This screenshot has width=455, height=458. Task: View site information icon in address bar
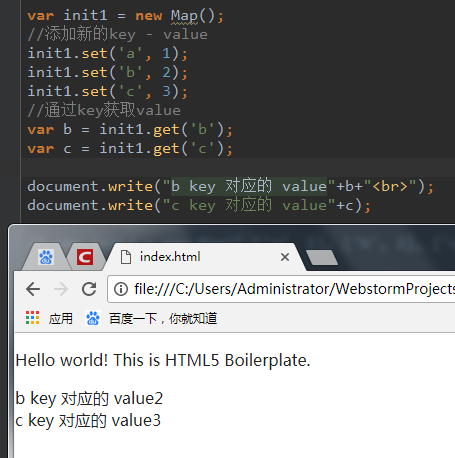pos(121,289)
